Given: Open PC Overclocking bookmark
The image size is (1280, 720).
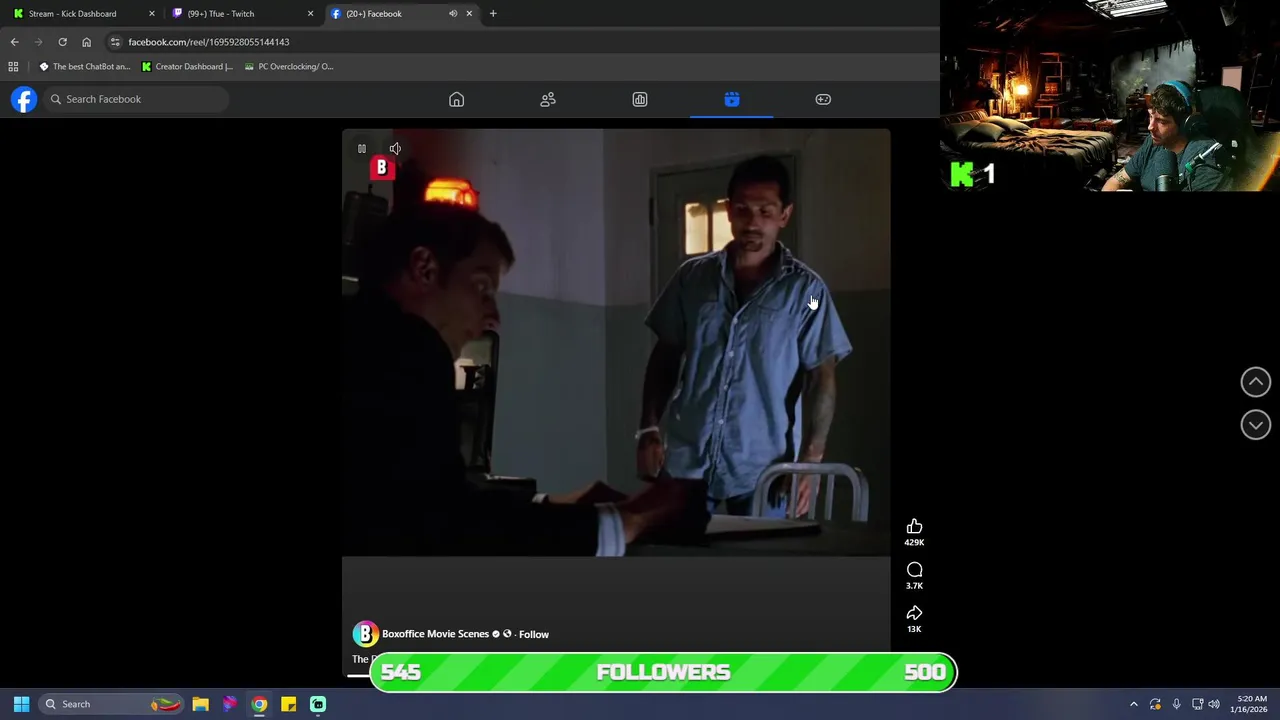Looking at the screenshot, I should point(289,67).
